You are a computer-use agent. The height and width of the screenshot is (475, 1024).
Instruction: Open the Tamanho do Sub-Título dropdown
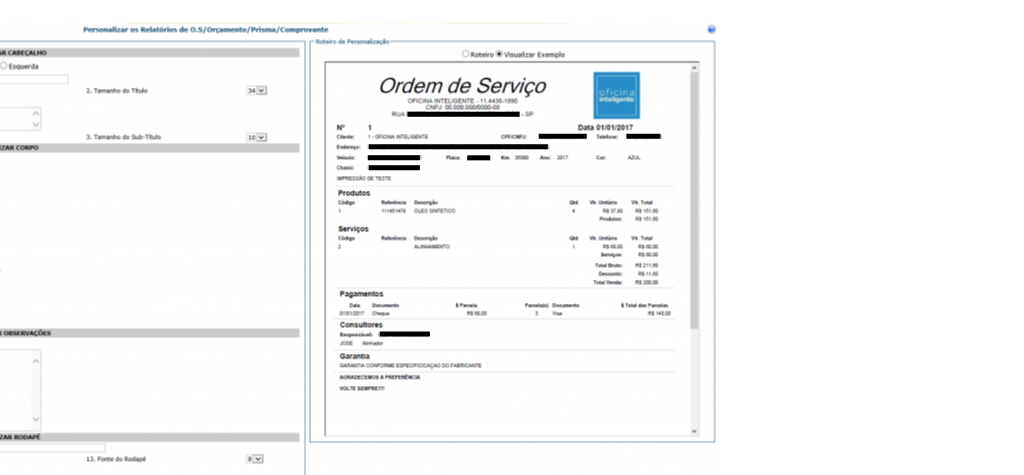[x=256, y=137]
